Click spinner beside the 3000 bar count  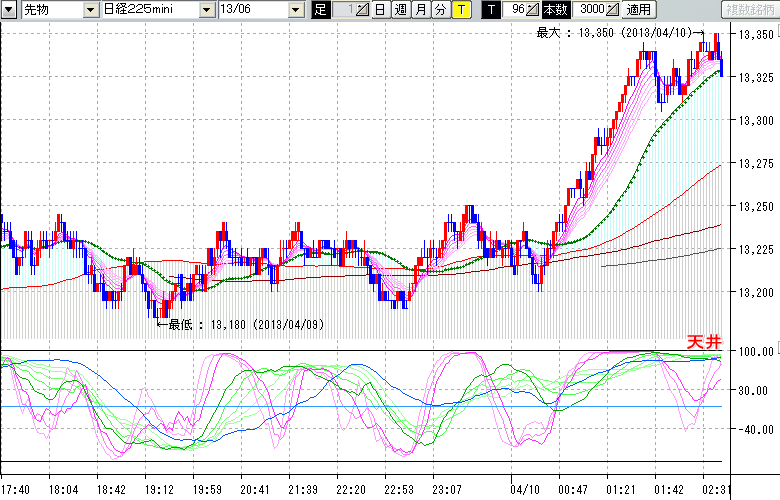(613, 10)
